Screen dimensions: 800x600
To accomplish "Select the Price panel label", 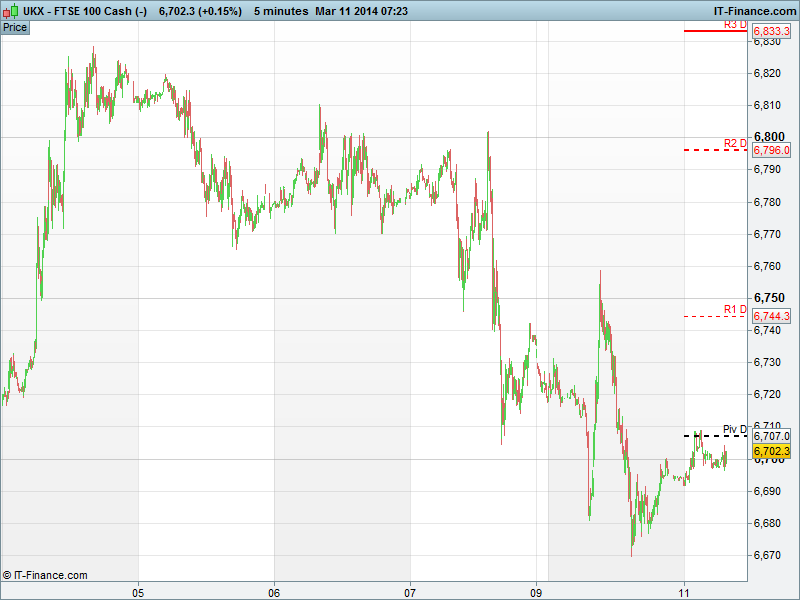I will (x=15, y=27).
